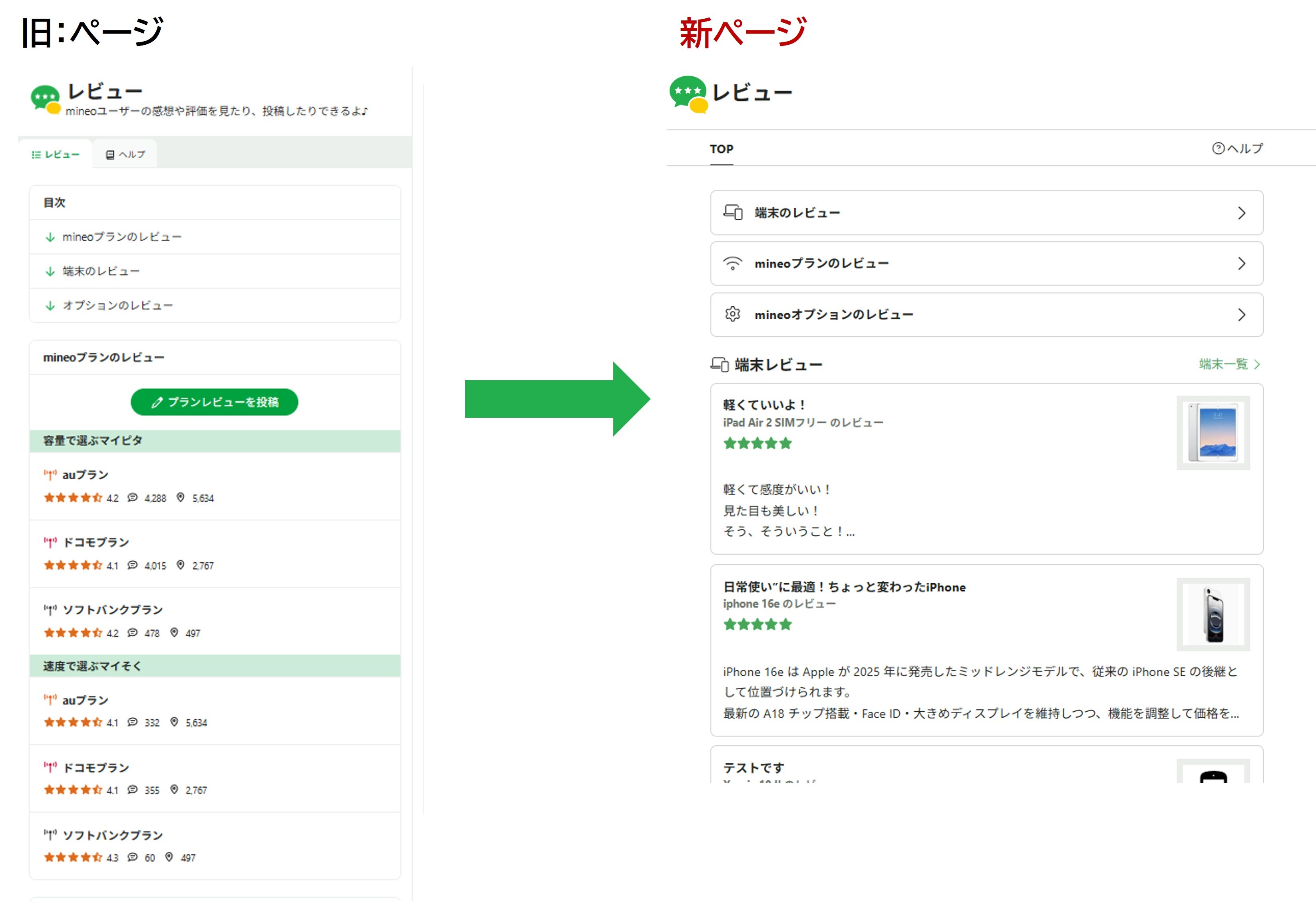
Task: Click the wifi icon in mineoプランのレビュー card
Action: [732, 264]
